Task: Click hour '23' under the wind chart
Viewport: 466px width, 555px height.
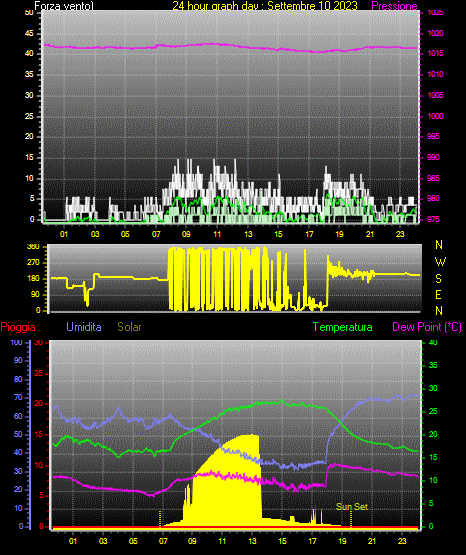Action: (x=400, y=234)
